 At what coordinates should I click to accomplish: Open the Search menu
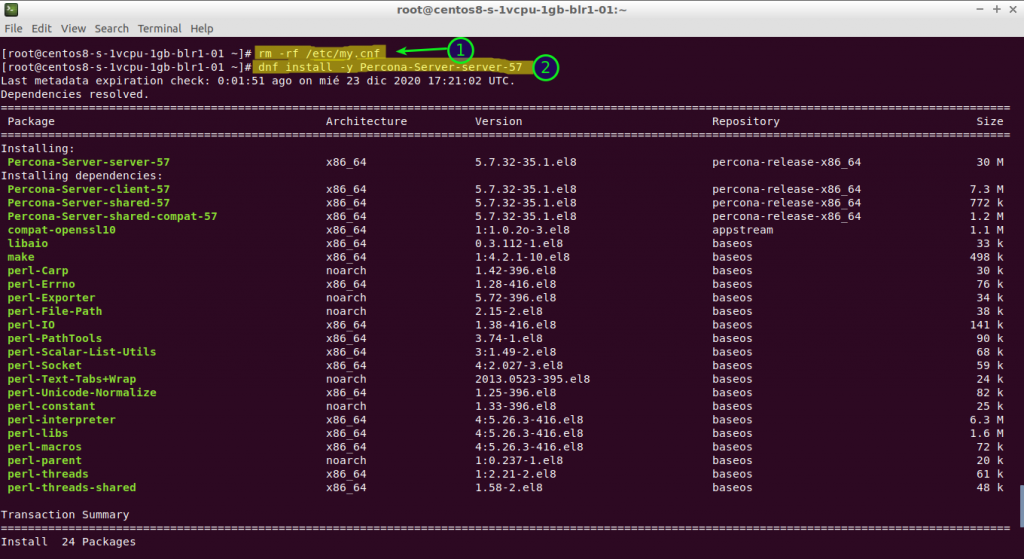pos(111,29)
